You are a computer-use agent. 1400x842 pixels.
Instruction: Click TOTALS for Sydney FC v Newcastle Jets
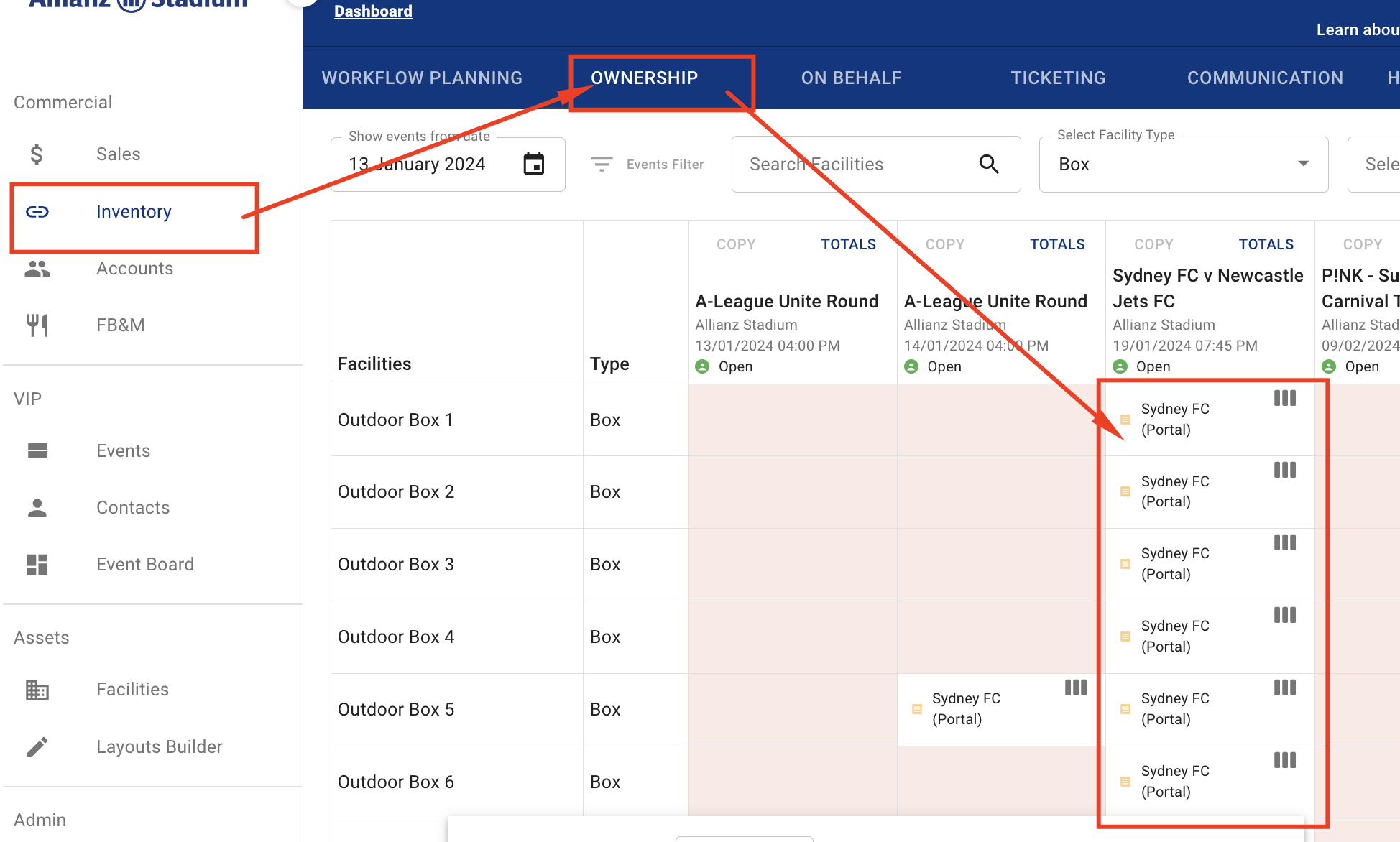1266,244
